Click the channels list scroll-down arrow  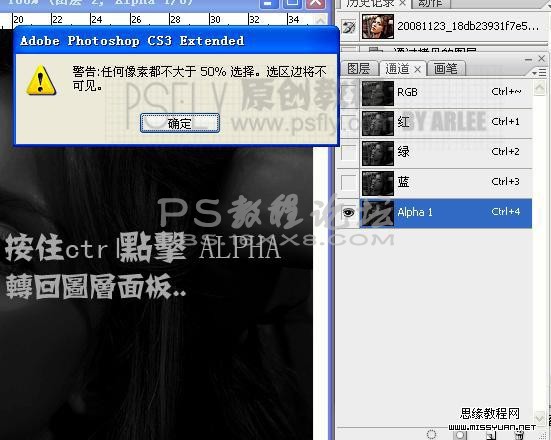click(539, 418)
